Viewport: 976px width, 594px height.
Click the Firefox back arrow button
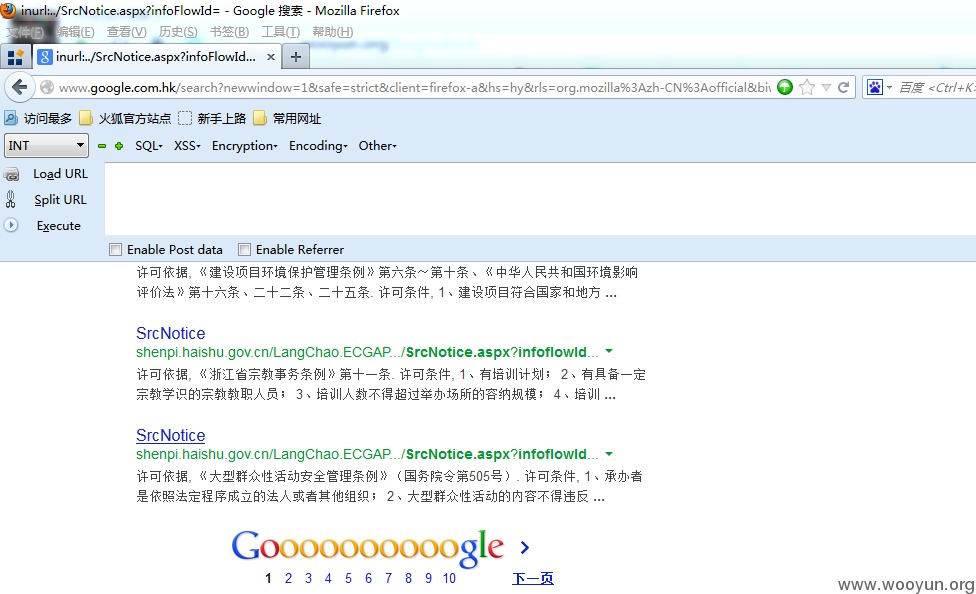19,87
